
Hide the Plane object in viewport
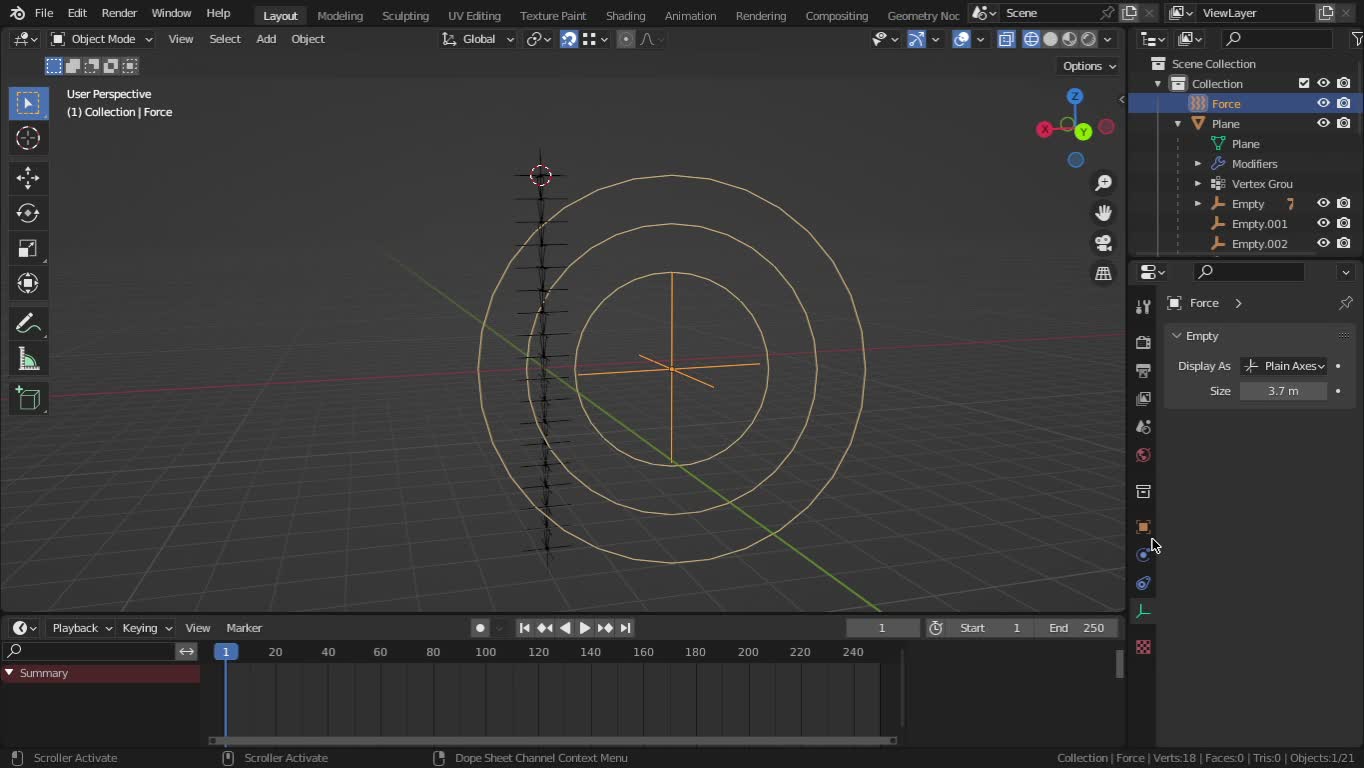1323,123
